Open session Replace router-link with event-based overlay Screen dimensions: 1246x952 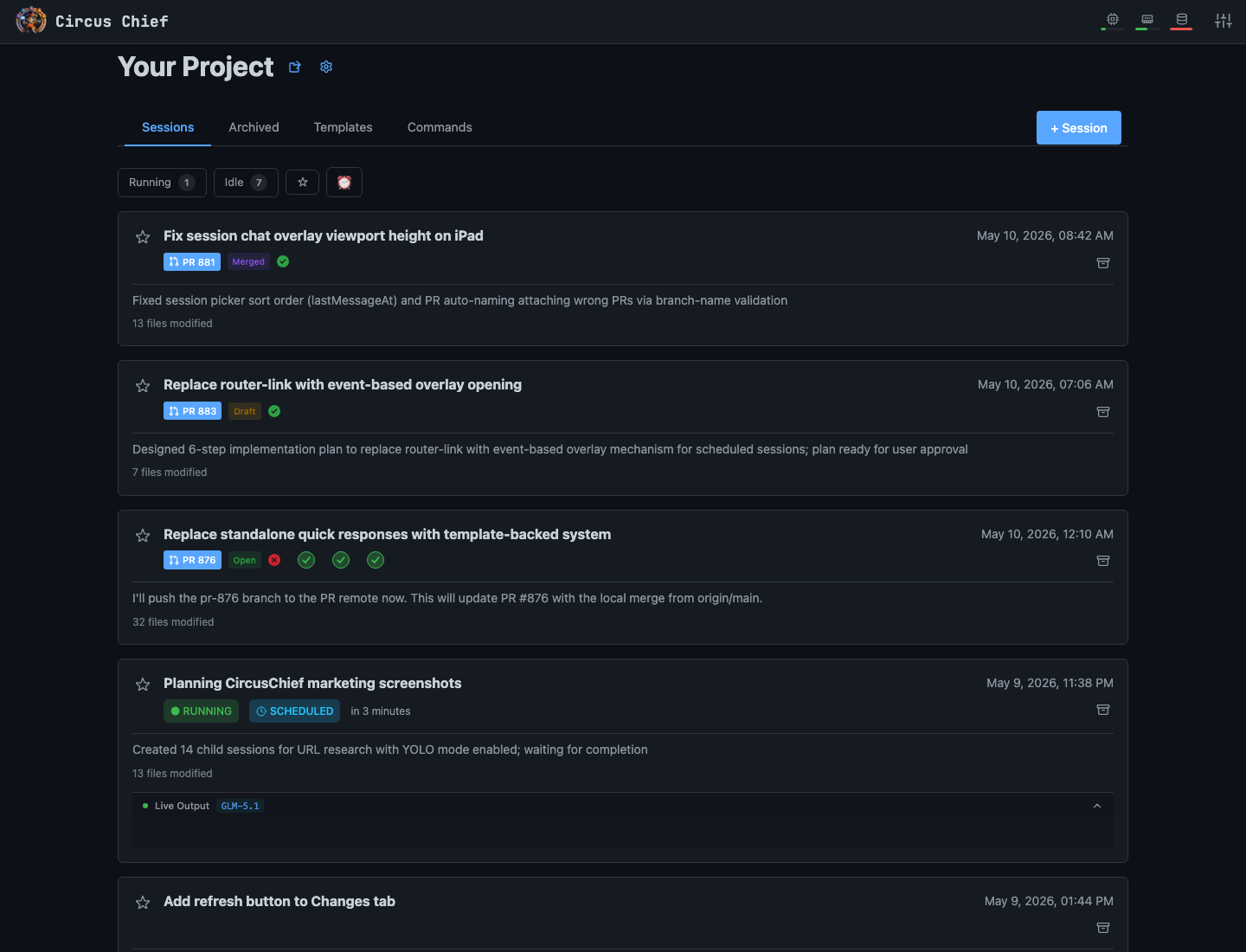click(x=343, y=384)
